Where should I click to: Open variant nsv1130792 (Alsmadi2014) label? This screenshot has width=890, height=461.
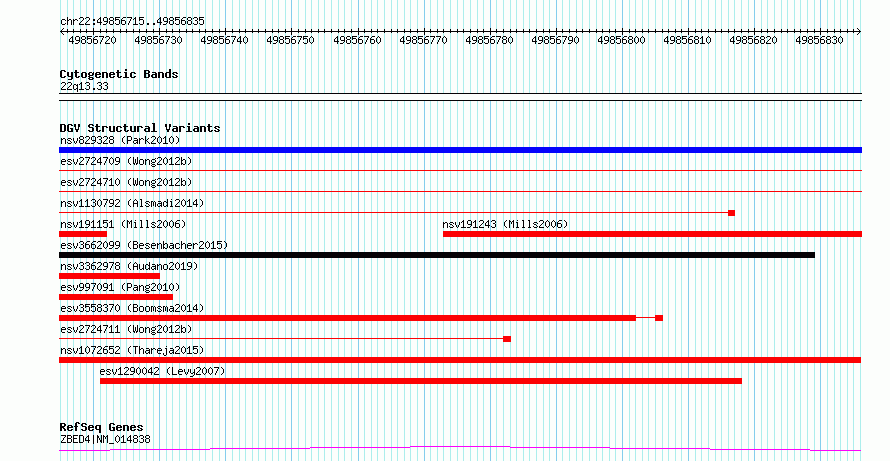tap(132, 203)
